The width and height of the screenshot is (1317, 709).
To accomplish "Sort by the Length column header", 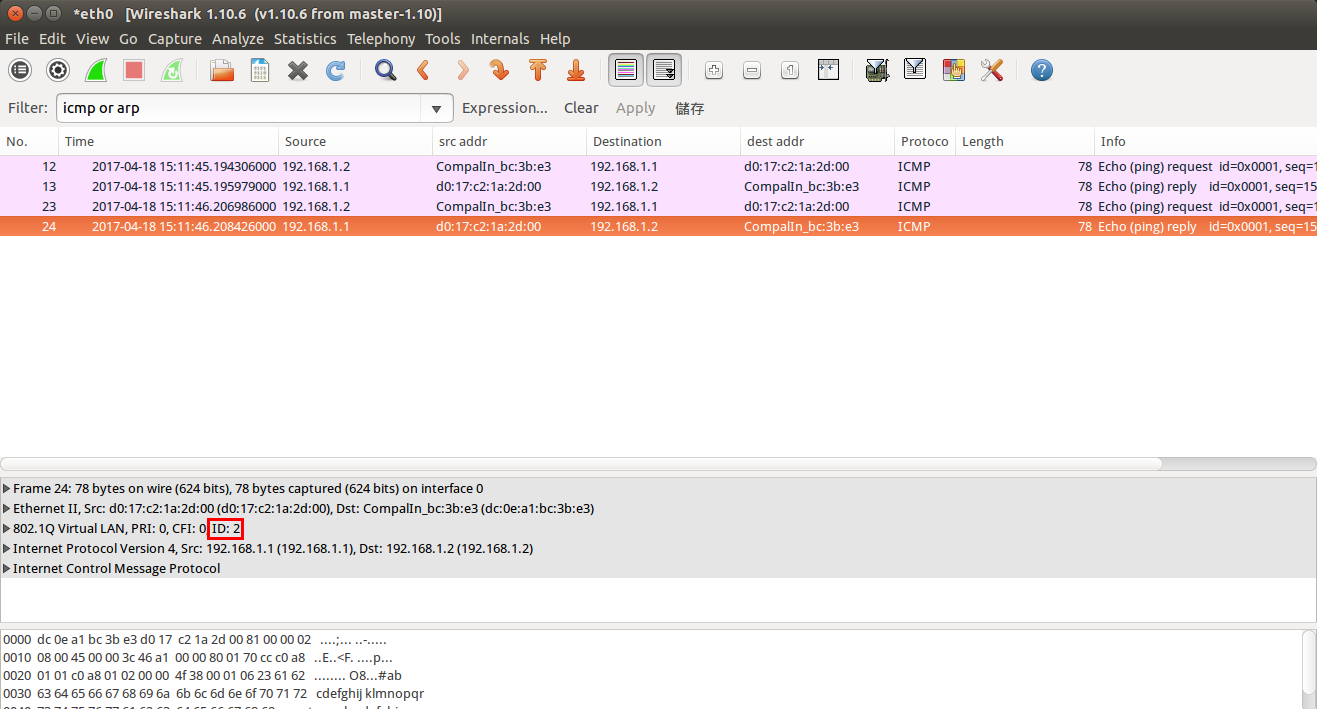I will click(1025, 141).
